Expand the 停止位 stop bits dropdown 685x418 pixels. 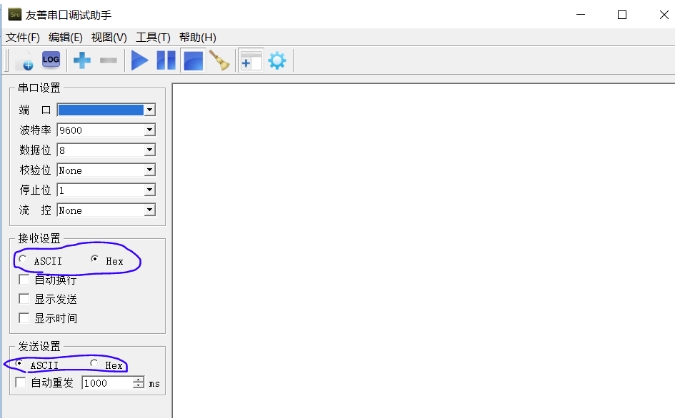point(149,190)
